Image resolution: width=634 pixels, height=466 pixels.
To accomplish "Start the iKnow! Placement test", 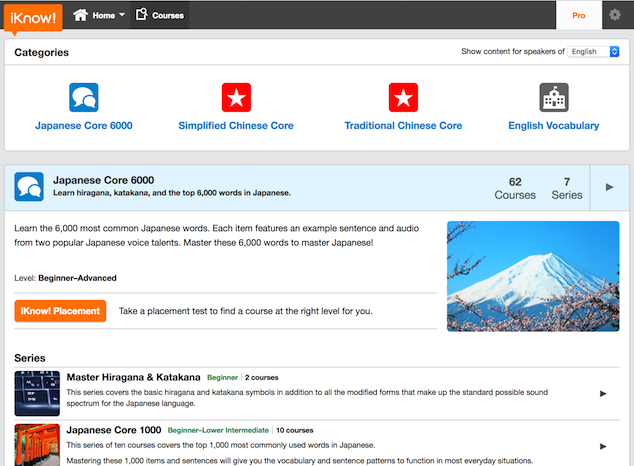I will pos(60,311).
